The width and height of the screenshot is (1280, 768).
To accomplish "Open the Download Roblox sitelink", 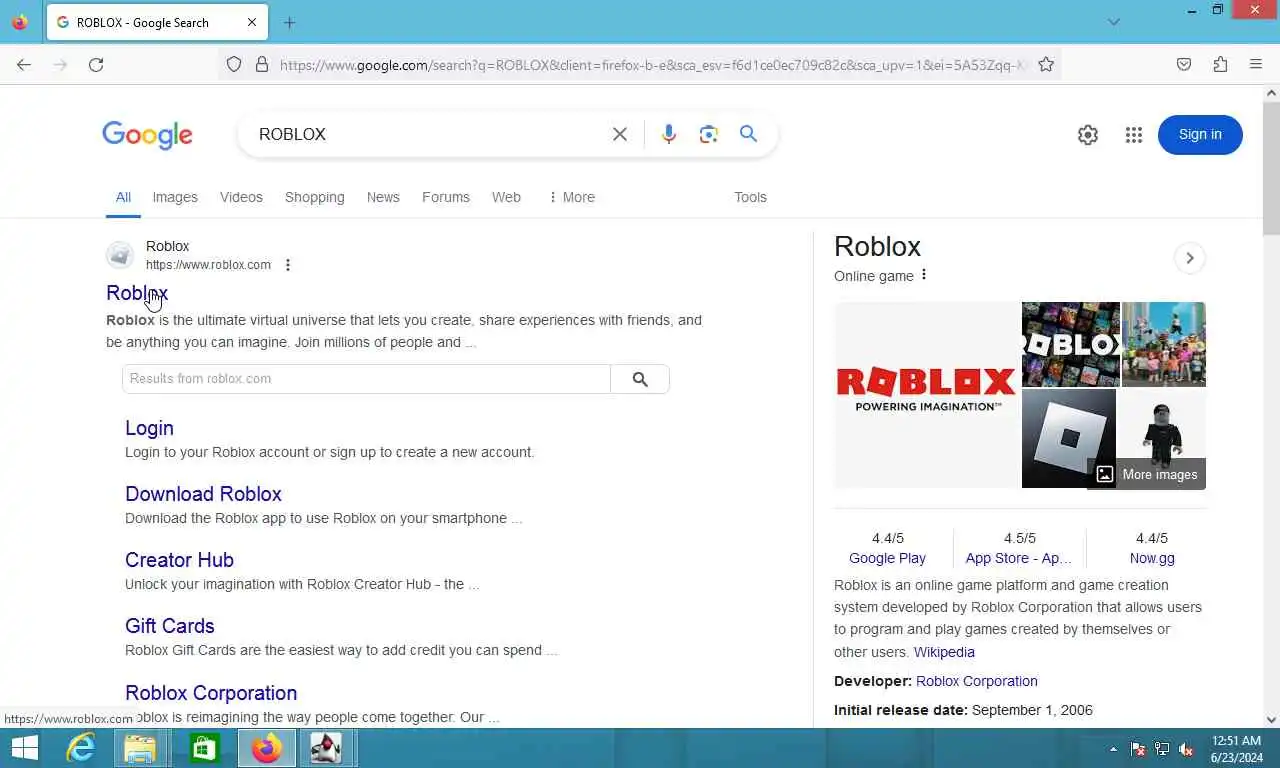I will pyautogui.click(x=203, y=494).
